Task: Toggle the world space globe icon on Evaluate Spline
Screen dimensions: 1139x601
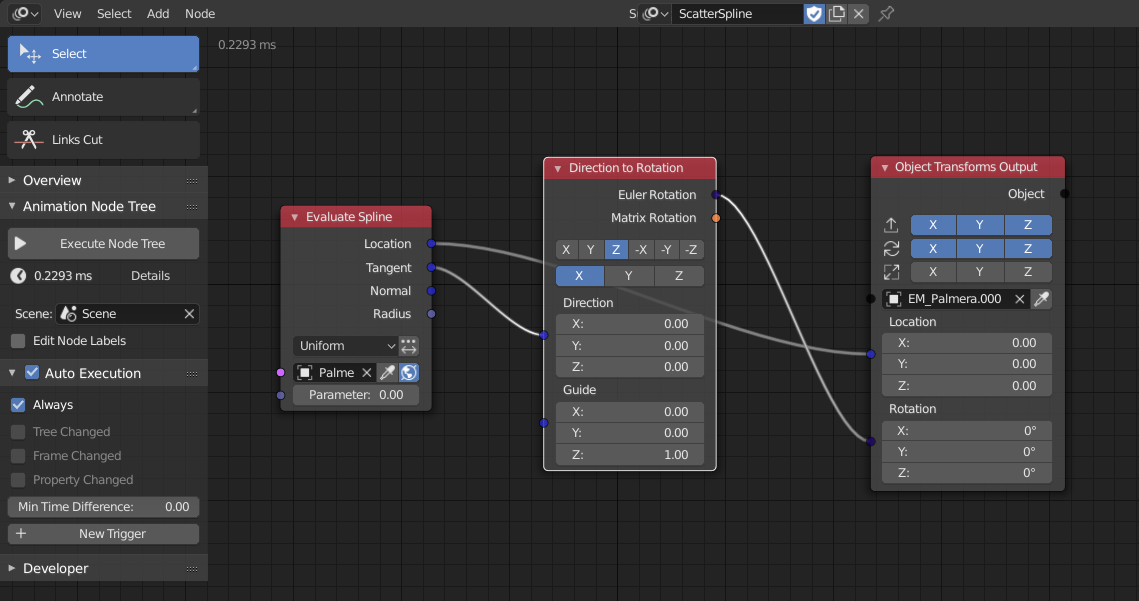Action: click(408, 372)
